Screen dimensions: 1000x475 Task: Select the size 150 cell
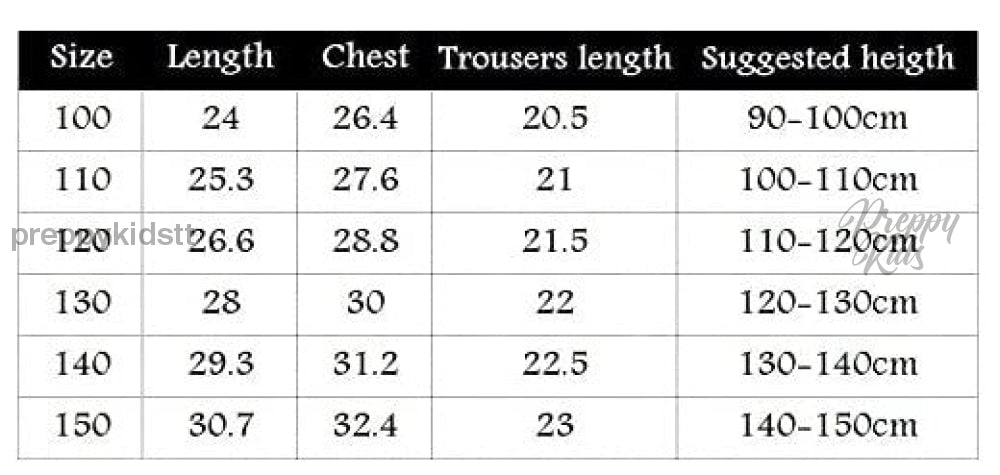tap(82, 425)
